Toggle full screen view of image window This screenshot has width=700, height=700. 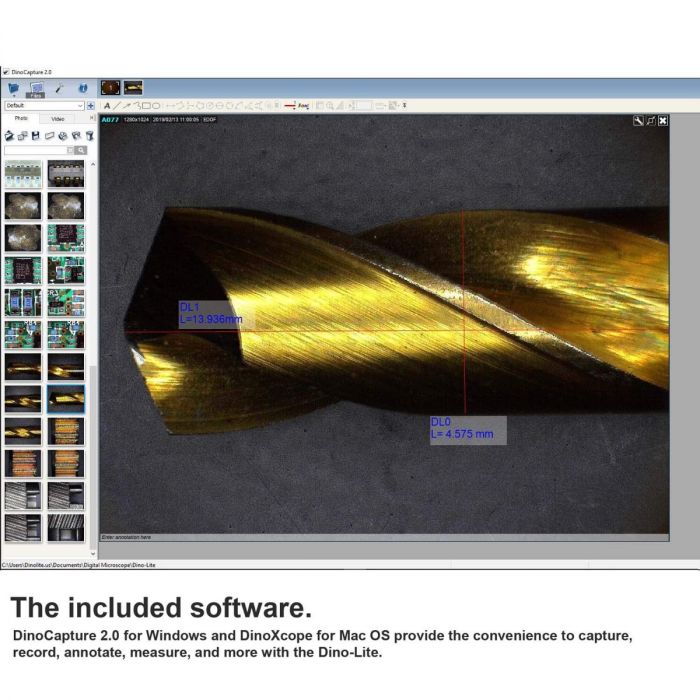coord(651,121)
